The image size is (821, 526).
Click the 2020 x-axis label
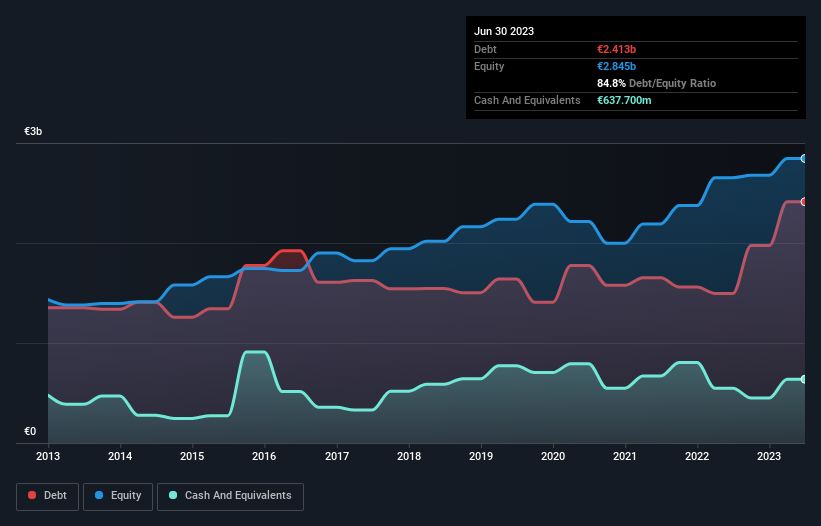click(553, 456)
